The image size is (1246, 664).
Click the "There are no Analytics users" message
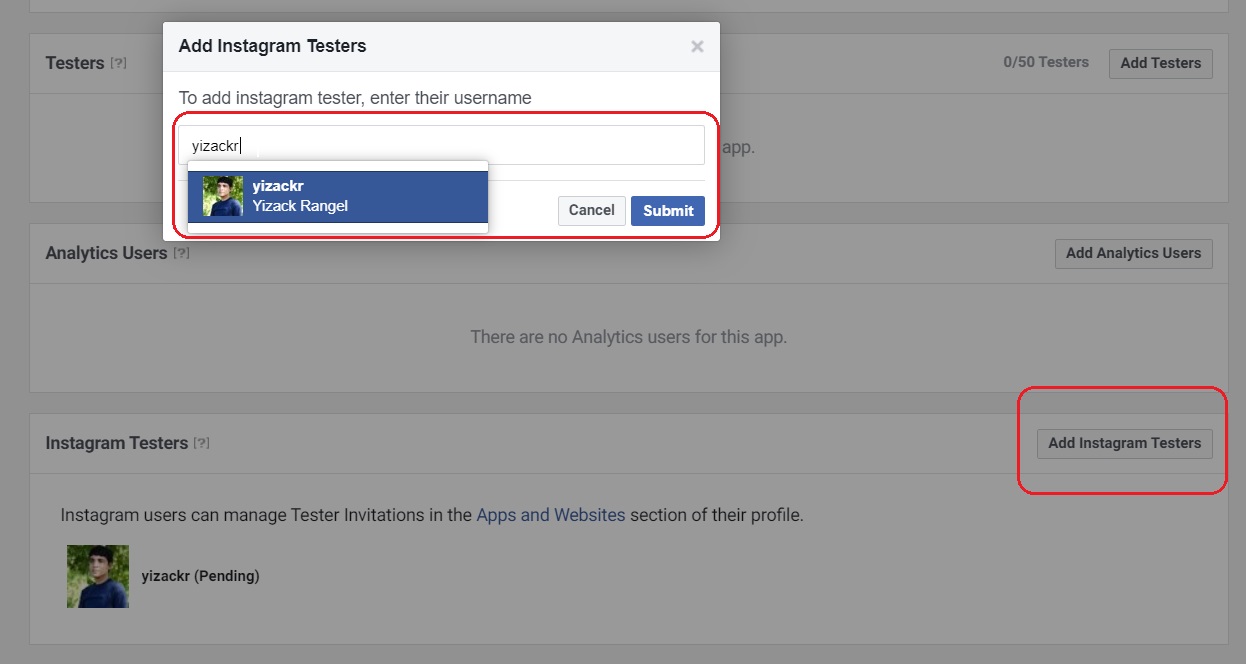click(629, 337)
